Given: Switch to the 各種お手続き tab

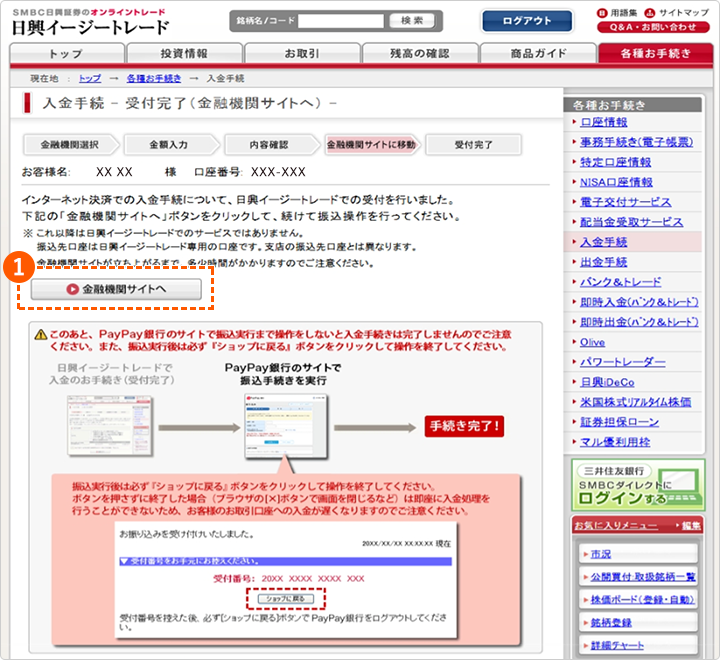Looking at the screenshot, I should [x=656, y=53].
